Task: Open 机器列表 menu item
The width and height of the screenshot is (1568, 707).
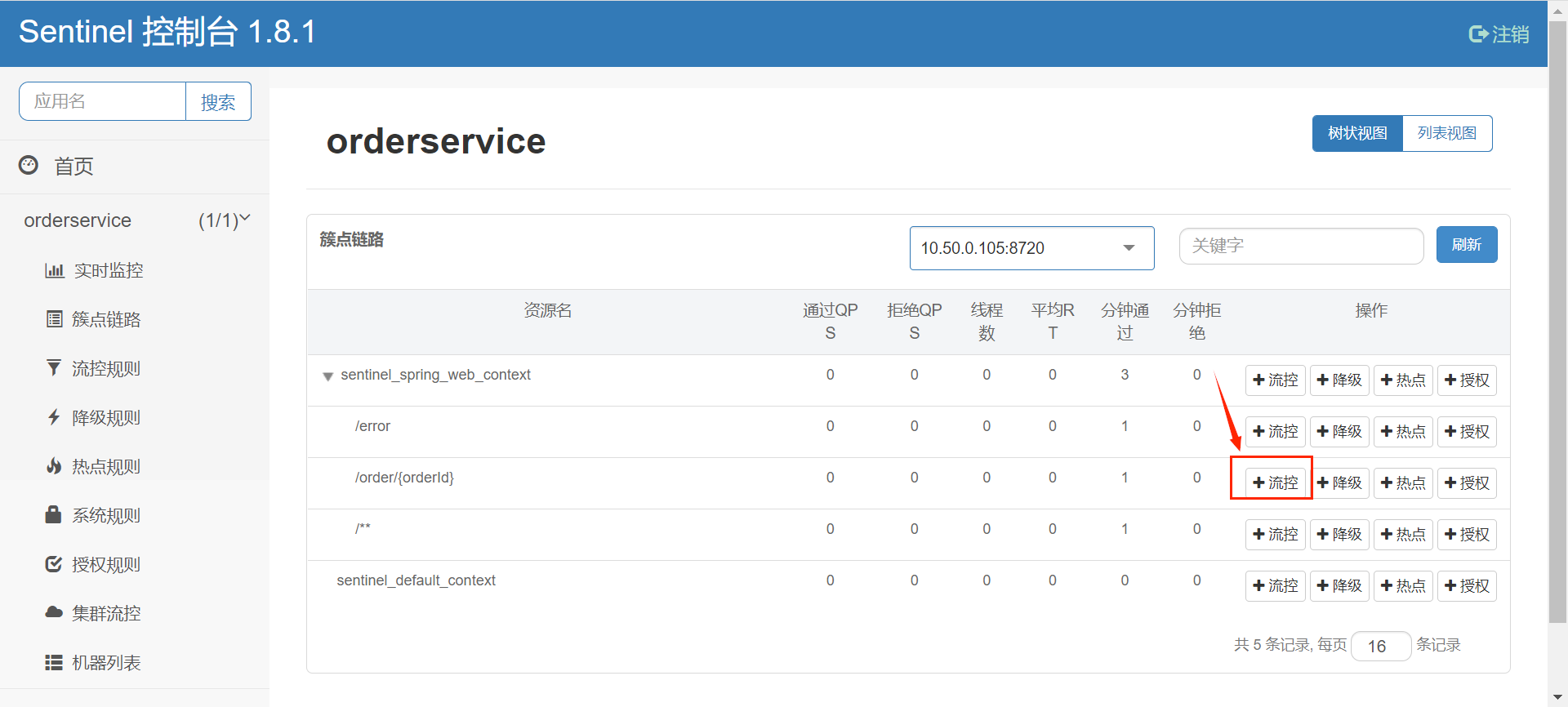Action: pyautogui.click(x=106, y=662)
